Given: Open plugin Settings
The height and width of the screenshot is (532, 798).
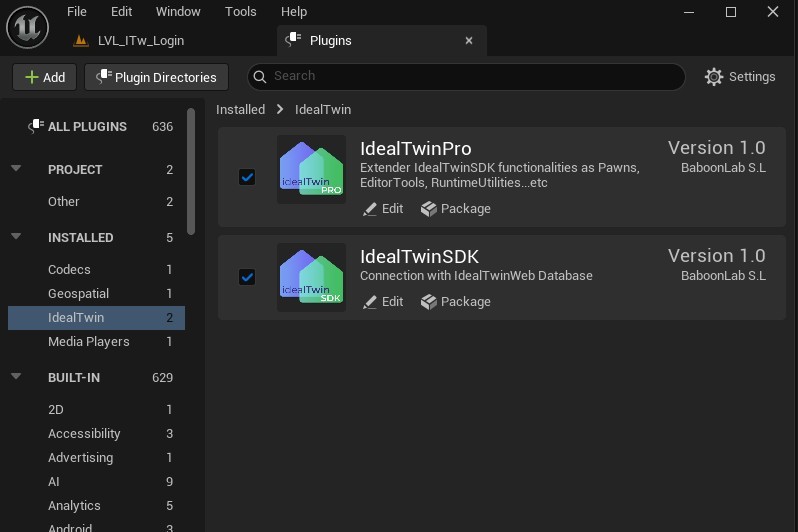Looking at the screenshot, I should (x=740, y=77).
